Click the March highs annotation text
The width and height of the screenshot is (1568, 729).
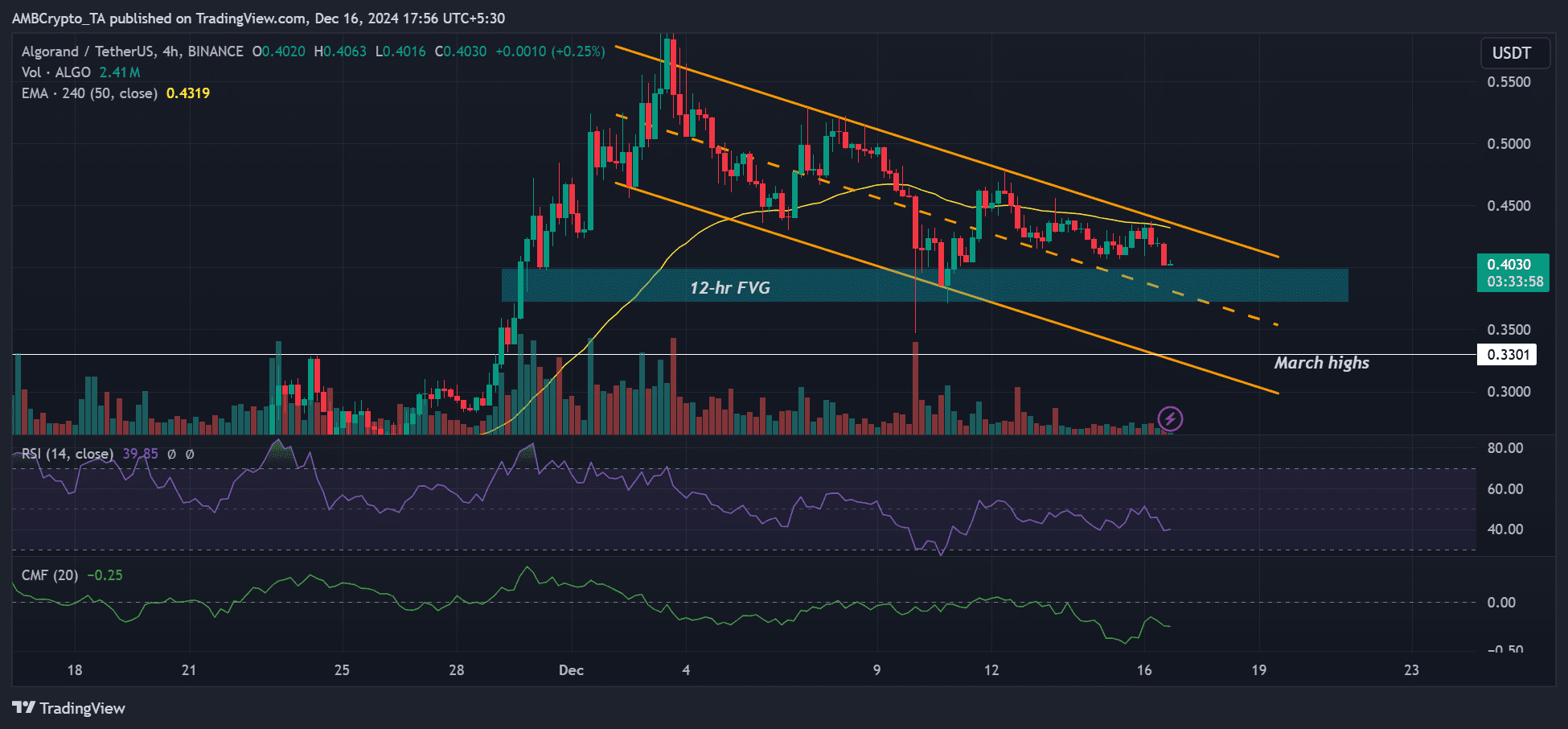point(1322,363)
